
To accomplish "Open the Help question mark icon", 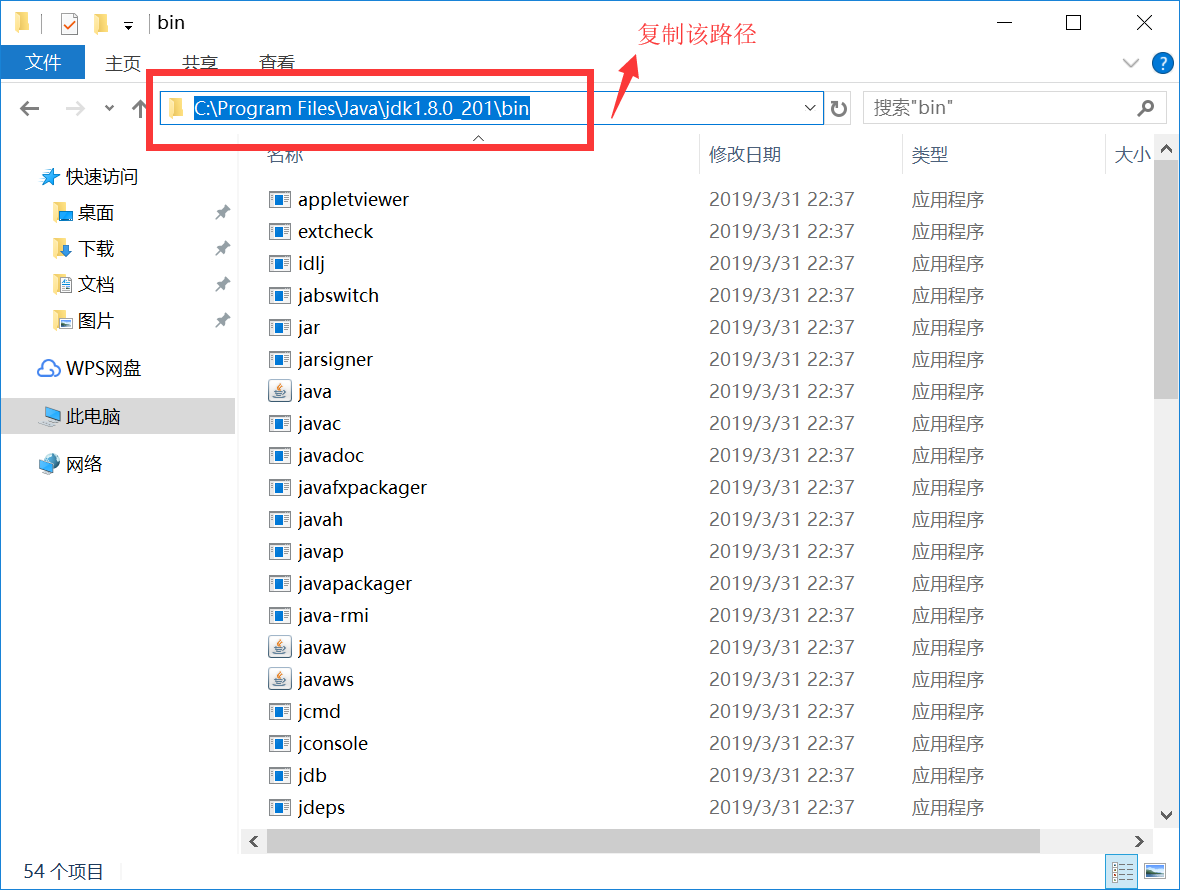I will tap(1162, 63).
